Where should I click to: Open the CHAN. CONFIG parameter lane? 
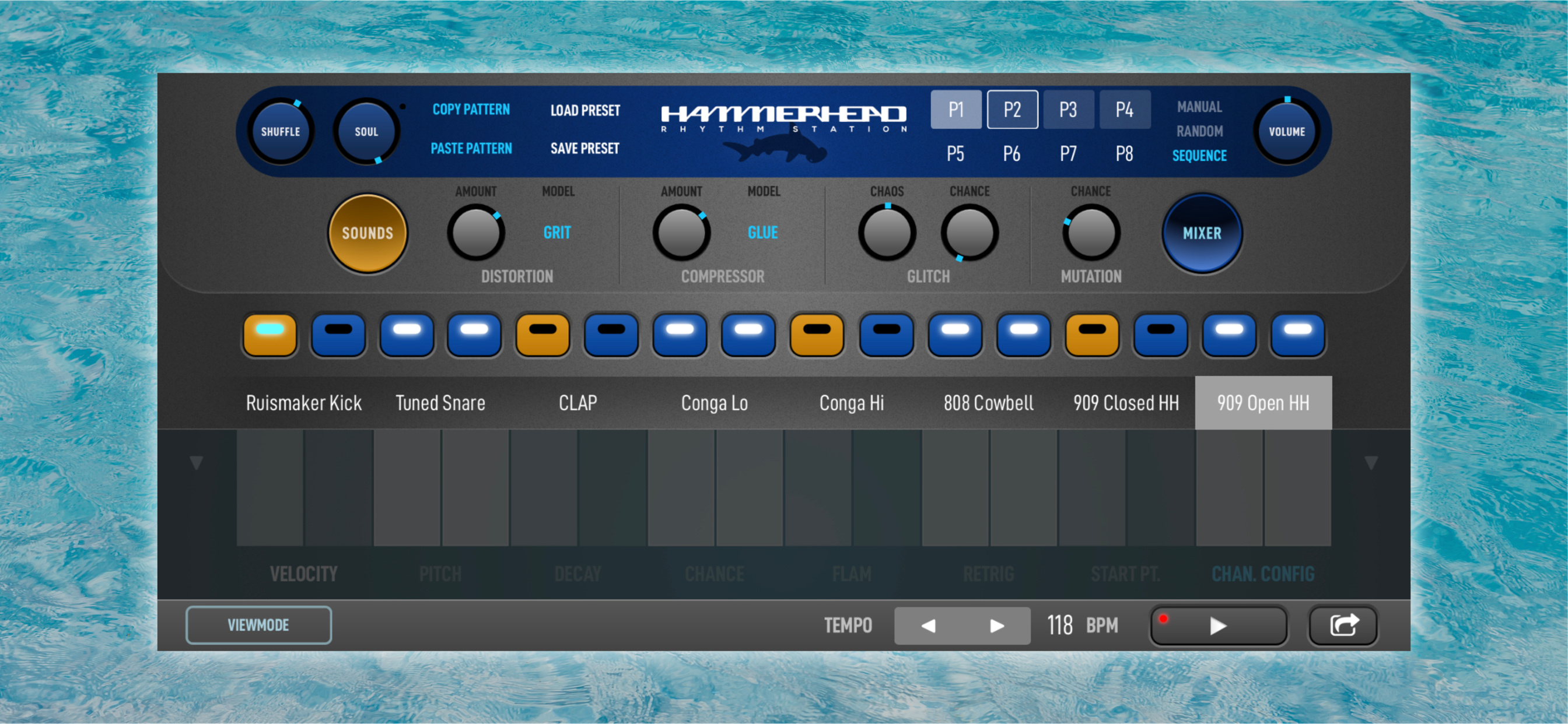[1263, 574]
